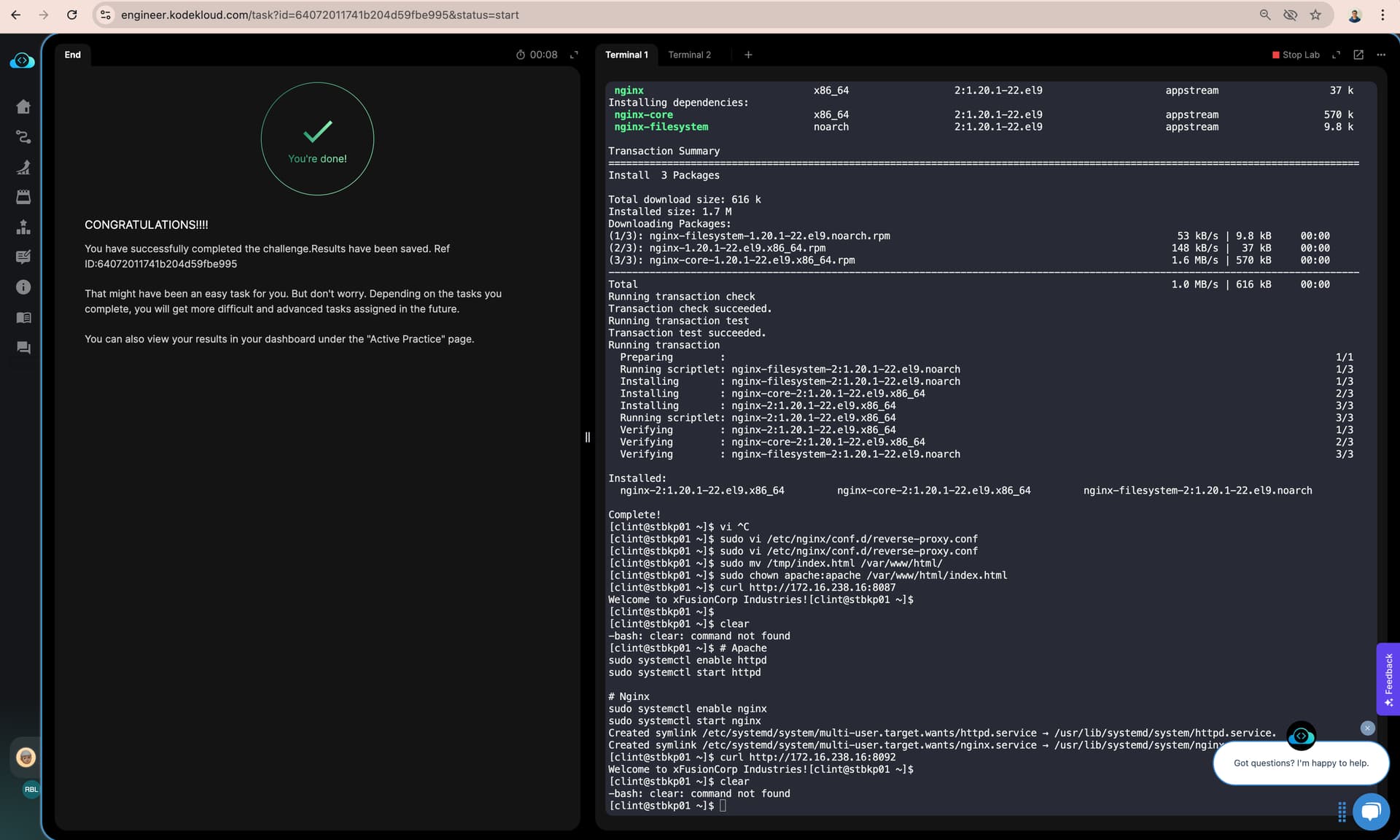Click the Stop Lab button
Viewport: 1400px width, 840px height.
[x=1296, y=55]
